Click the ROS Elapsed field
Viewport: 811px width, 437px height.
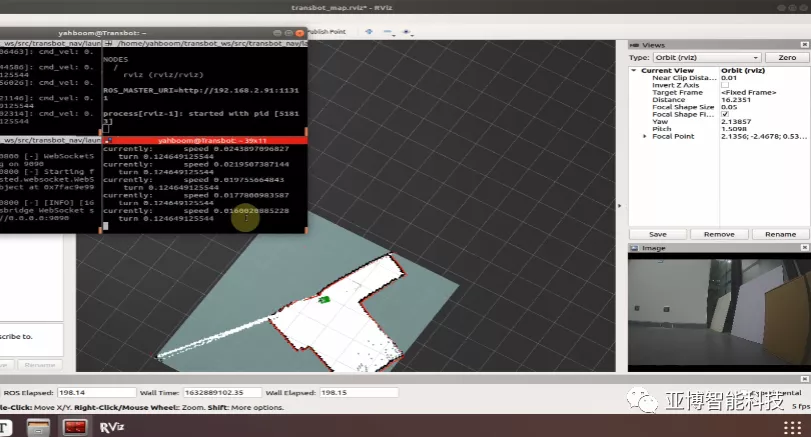tap(97, 393)
